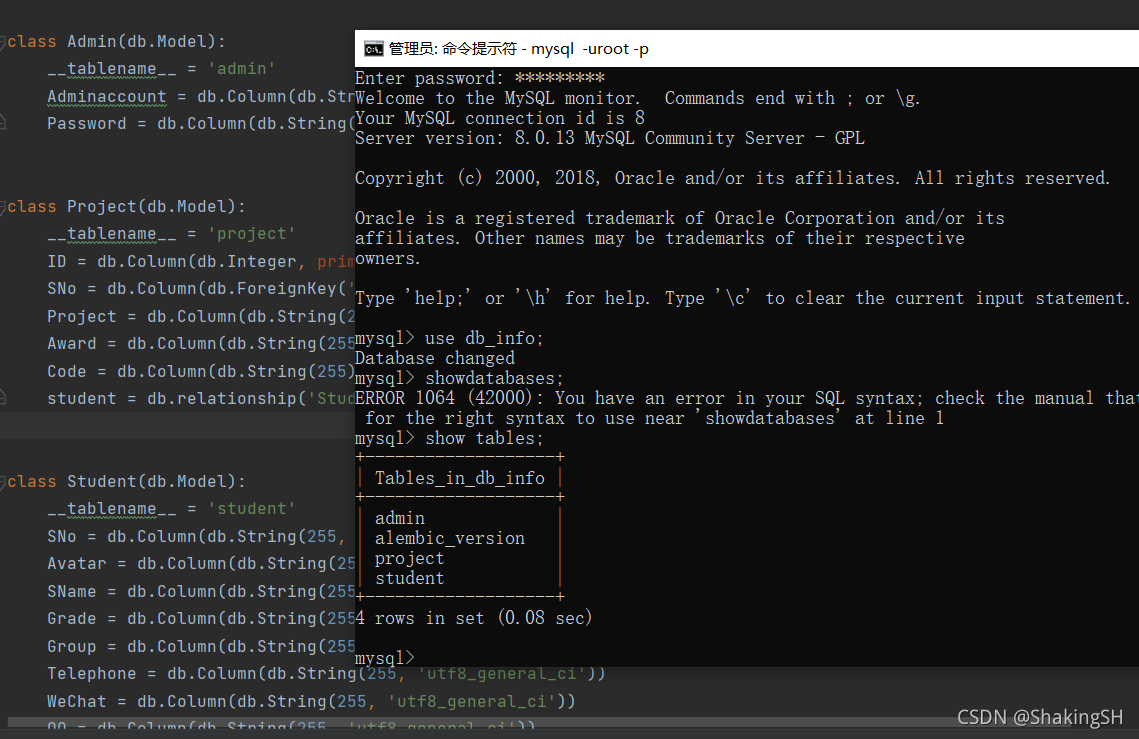Click the 'Award = db.Column' code line
1139x739 pixels.
click(200, 344)
